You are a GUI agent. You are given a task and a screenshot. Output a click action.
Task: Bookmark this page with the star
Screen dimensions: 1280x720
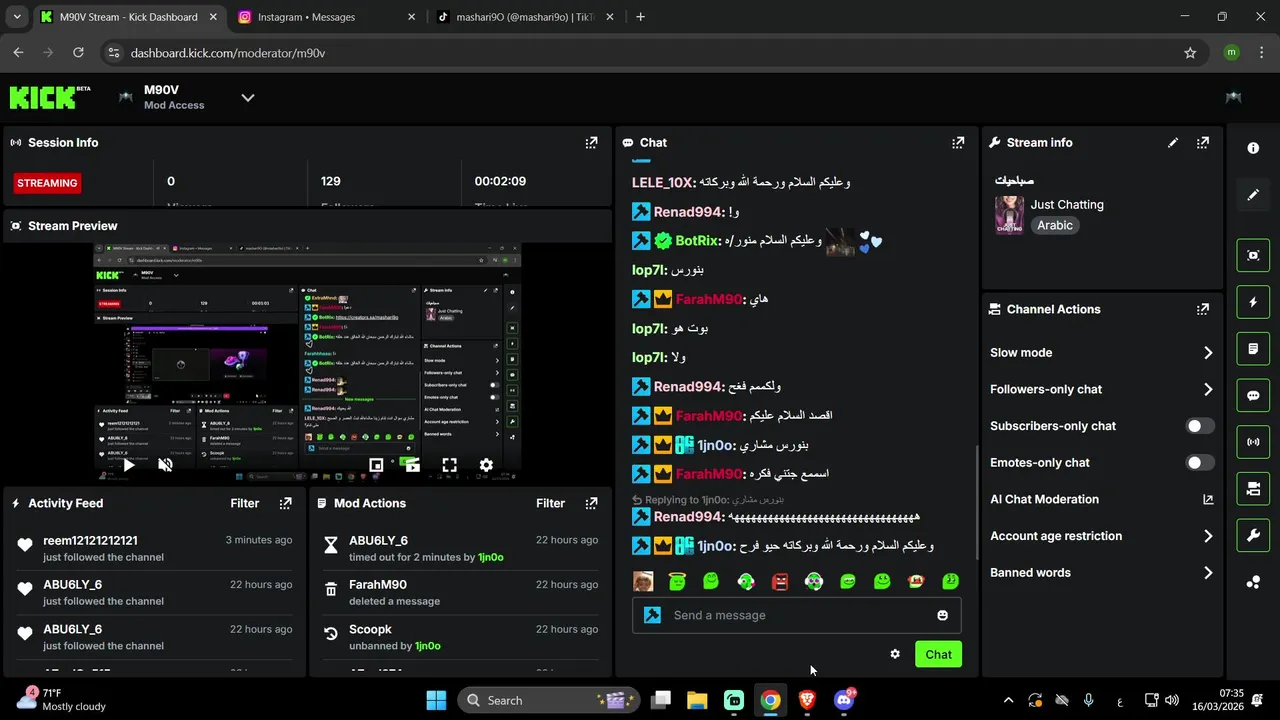(x=1190, y=53)
